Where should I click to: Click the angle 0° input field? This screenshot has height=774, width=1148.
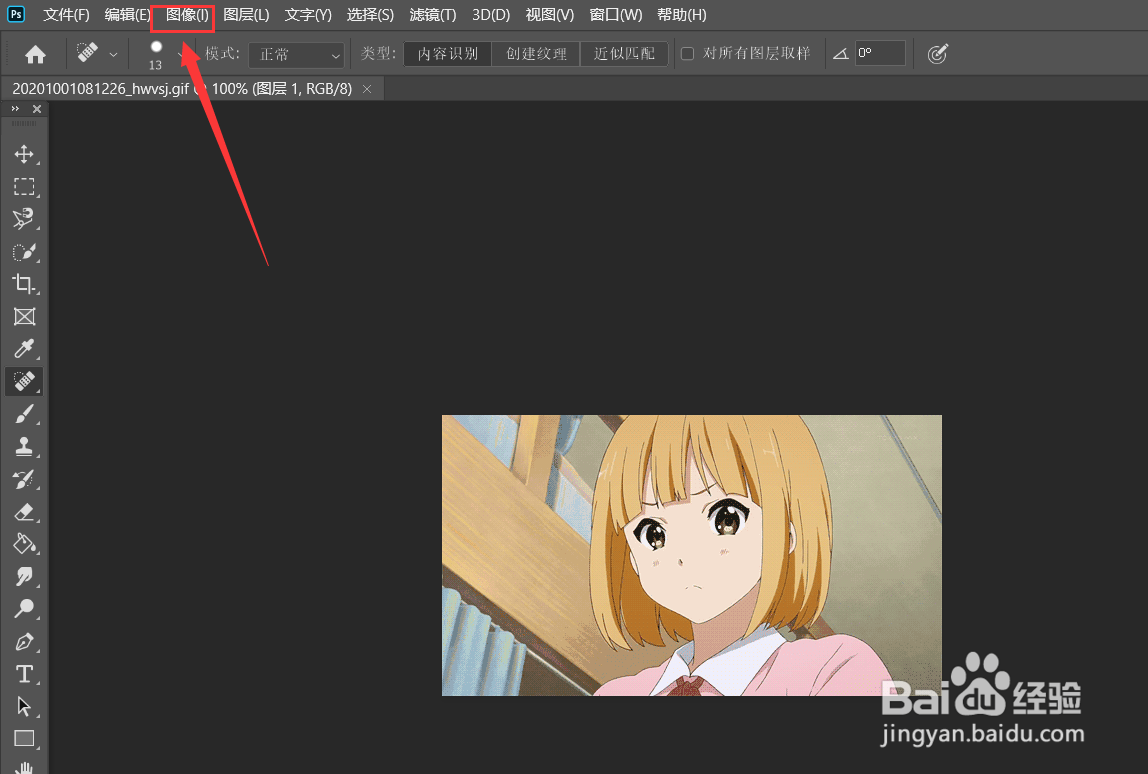[880, 53]
